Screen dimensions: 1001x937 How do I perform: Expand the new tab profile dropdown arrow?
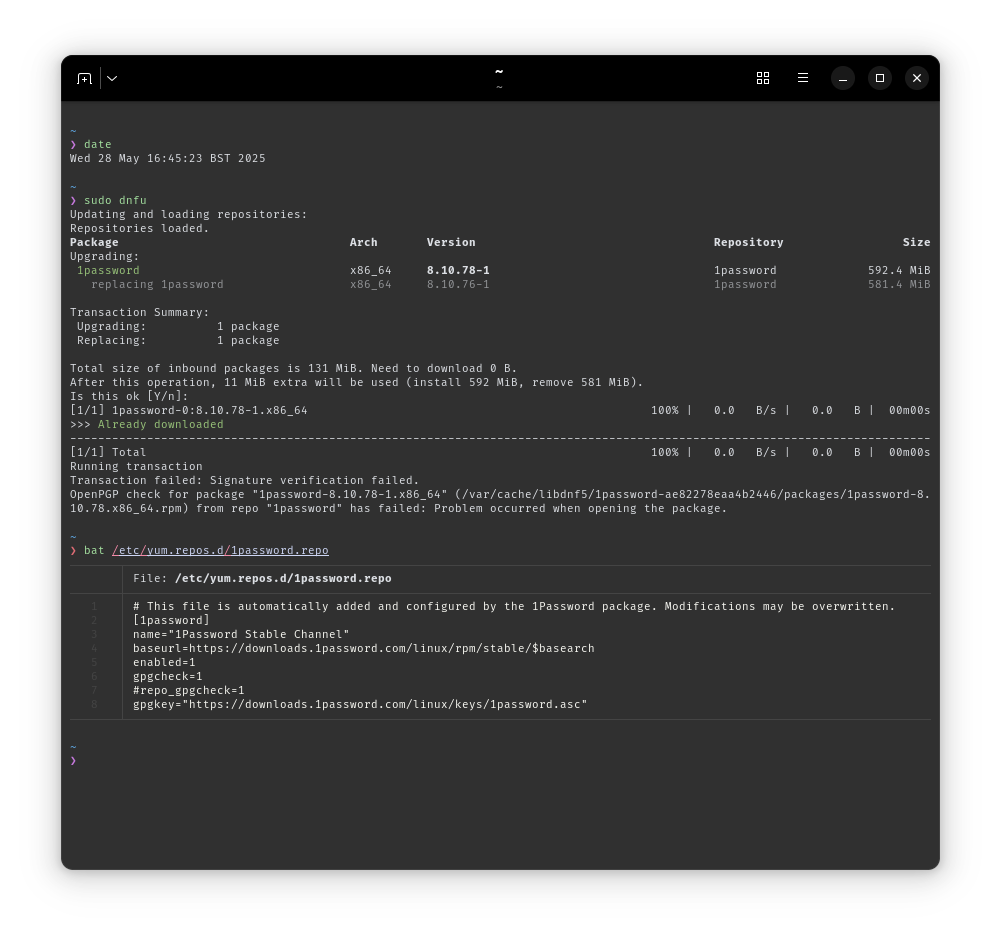[112, 78]
